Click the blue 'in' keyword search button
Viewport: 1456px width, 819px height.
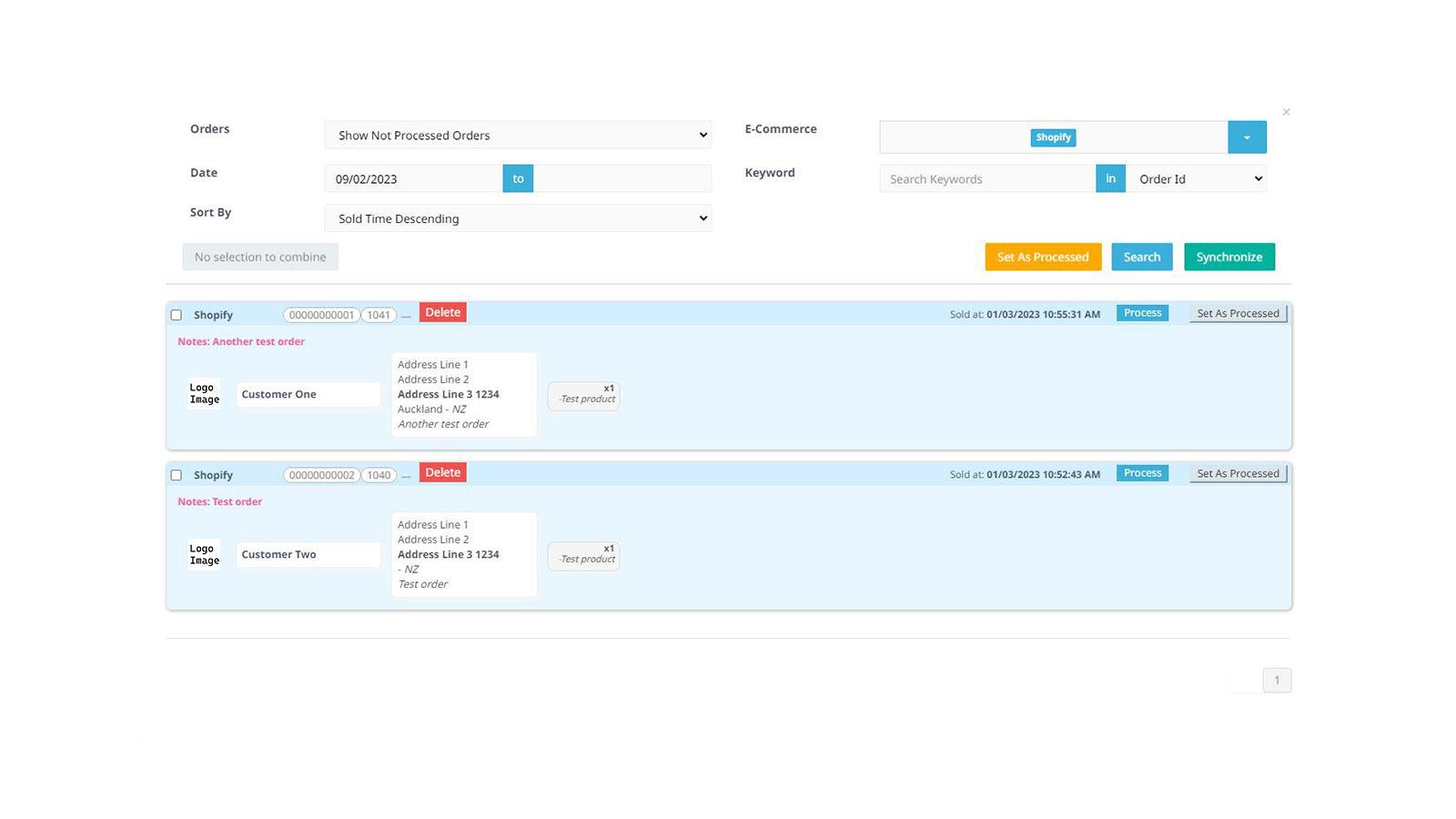coord(1110,178)
